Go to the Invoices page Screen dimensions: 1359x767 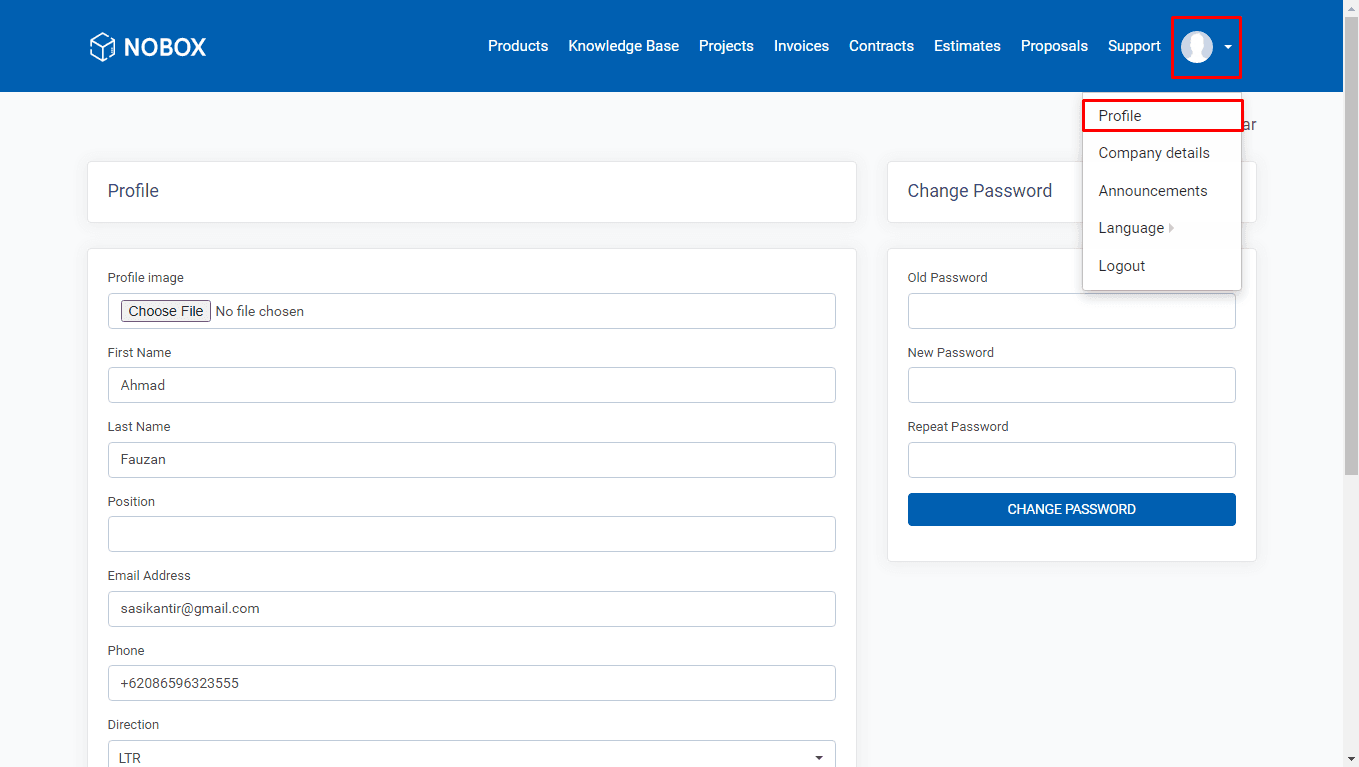[x=800, y=45]
